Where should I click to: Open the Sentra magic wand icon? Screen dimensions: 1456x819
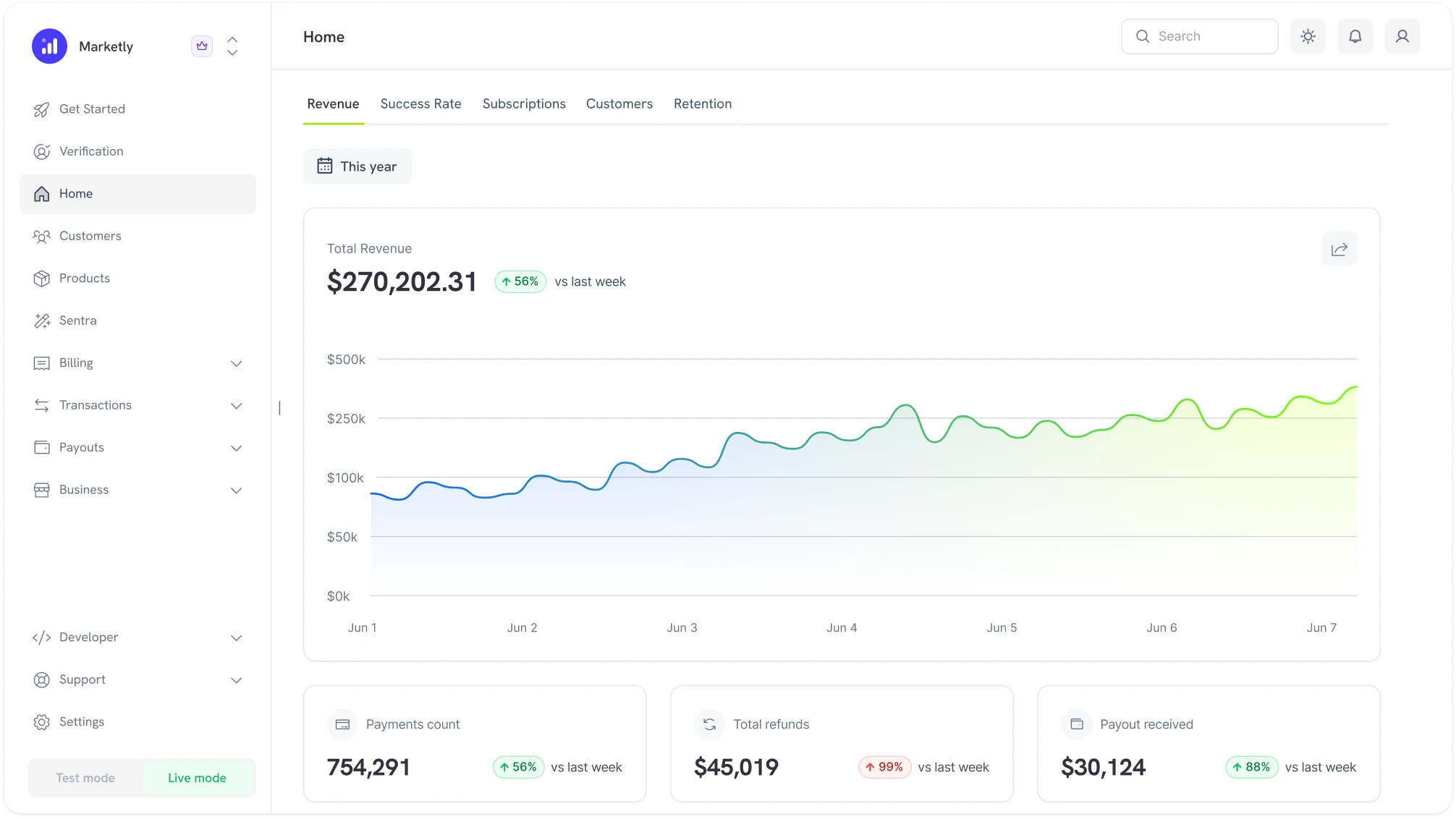coord(42,321)
